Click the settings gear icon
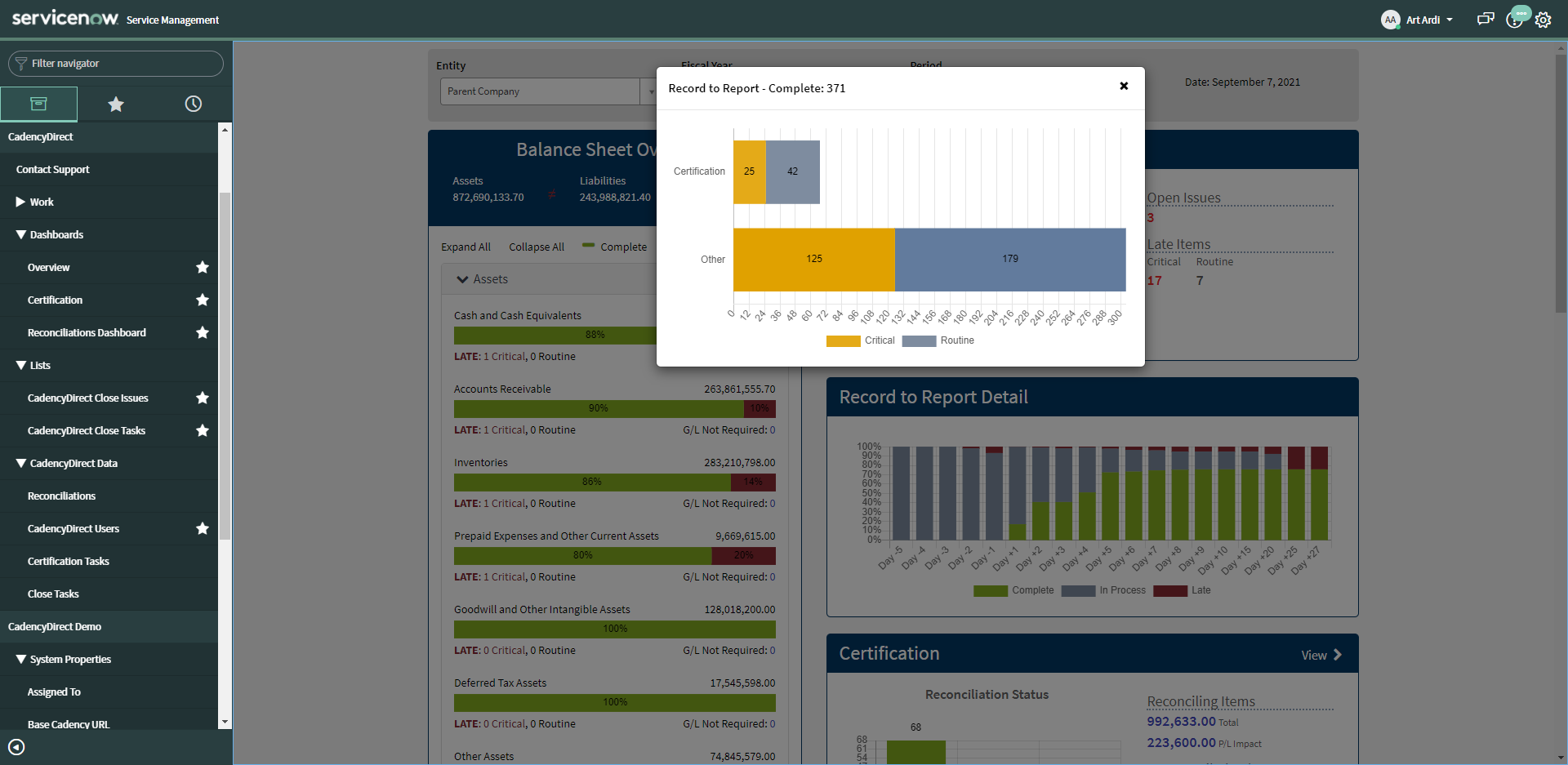The image size is (1568, 765). (1543, 20)
